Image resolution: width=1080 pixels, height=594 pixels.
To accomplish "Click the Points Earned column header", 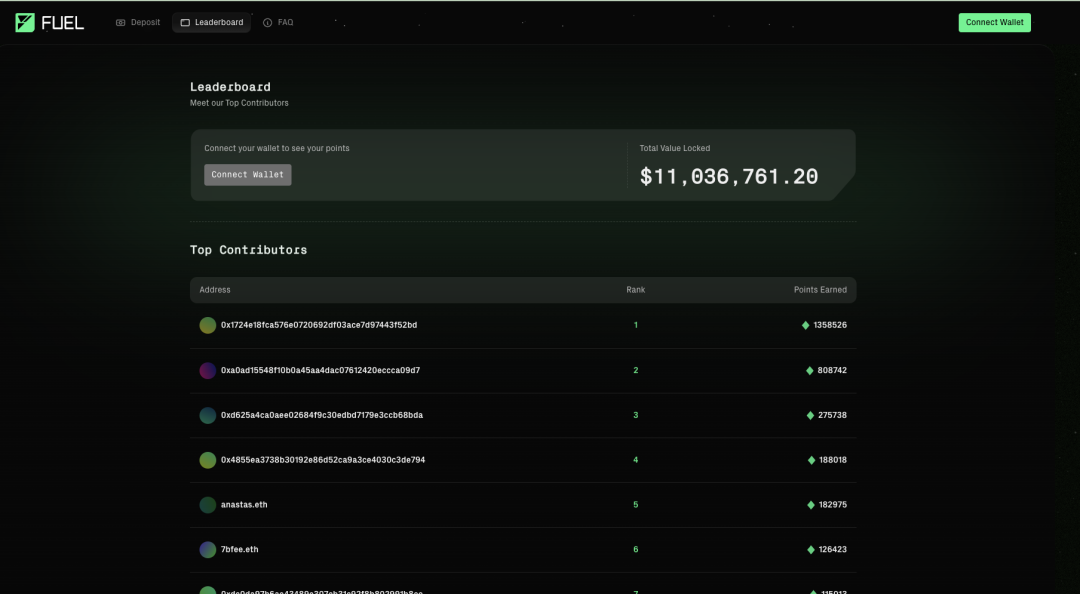I will (x=820, y=290).
